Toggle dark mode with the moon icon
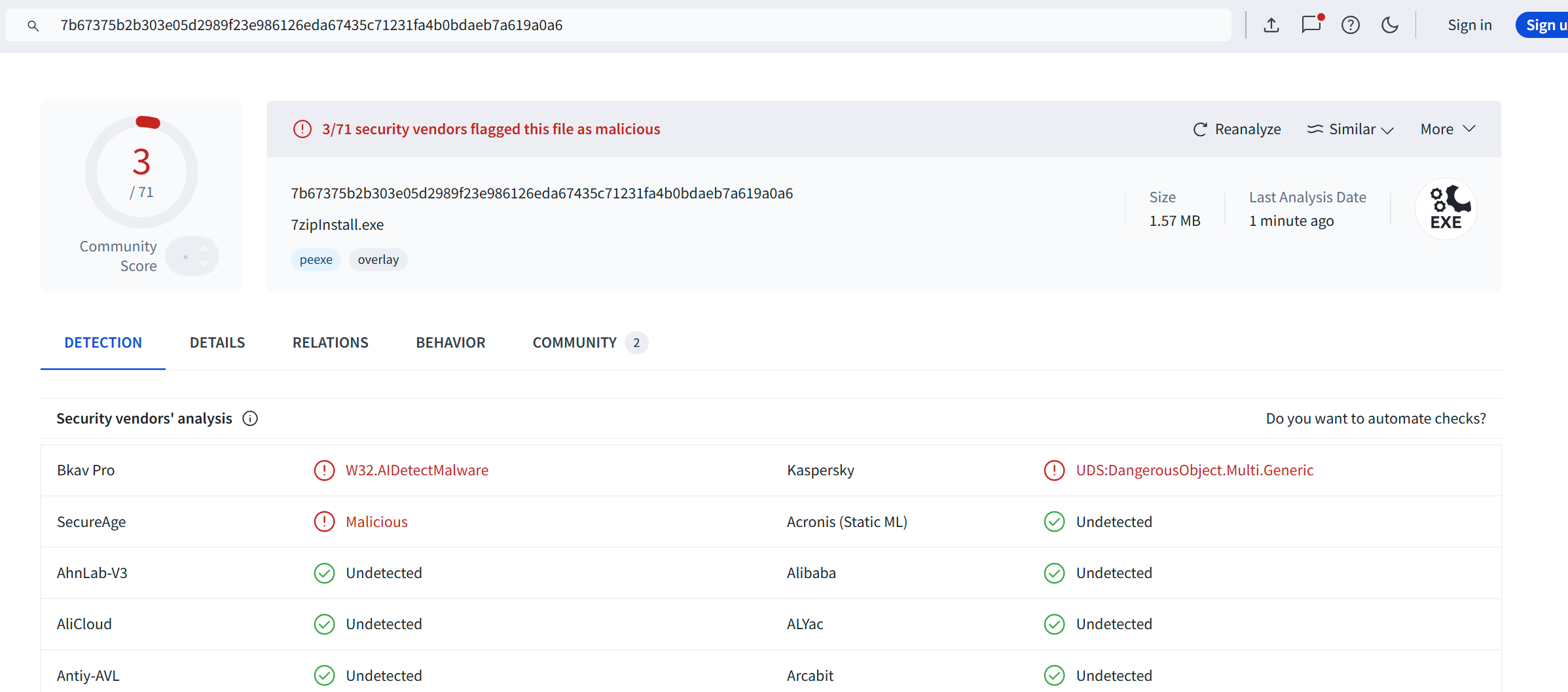This screenshot has width=1568, height=692. click(x=1389, y=26)
